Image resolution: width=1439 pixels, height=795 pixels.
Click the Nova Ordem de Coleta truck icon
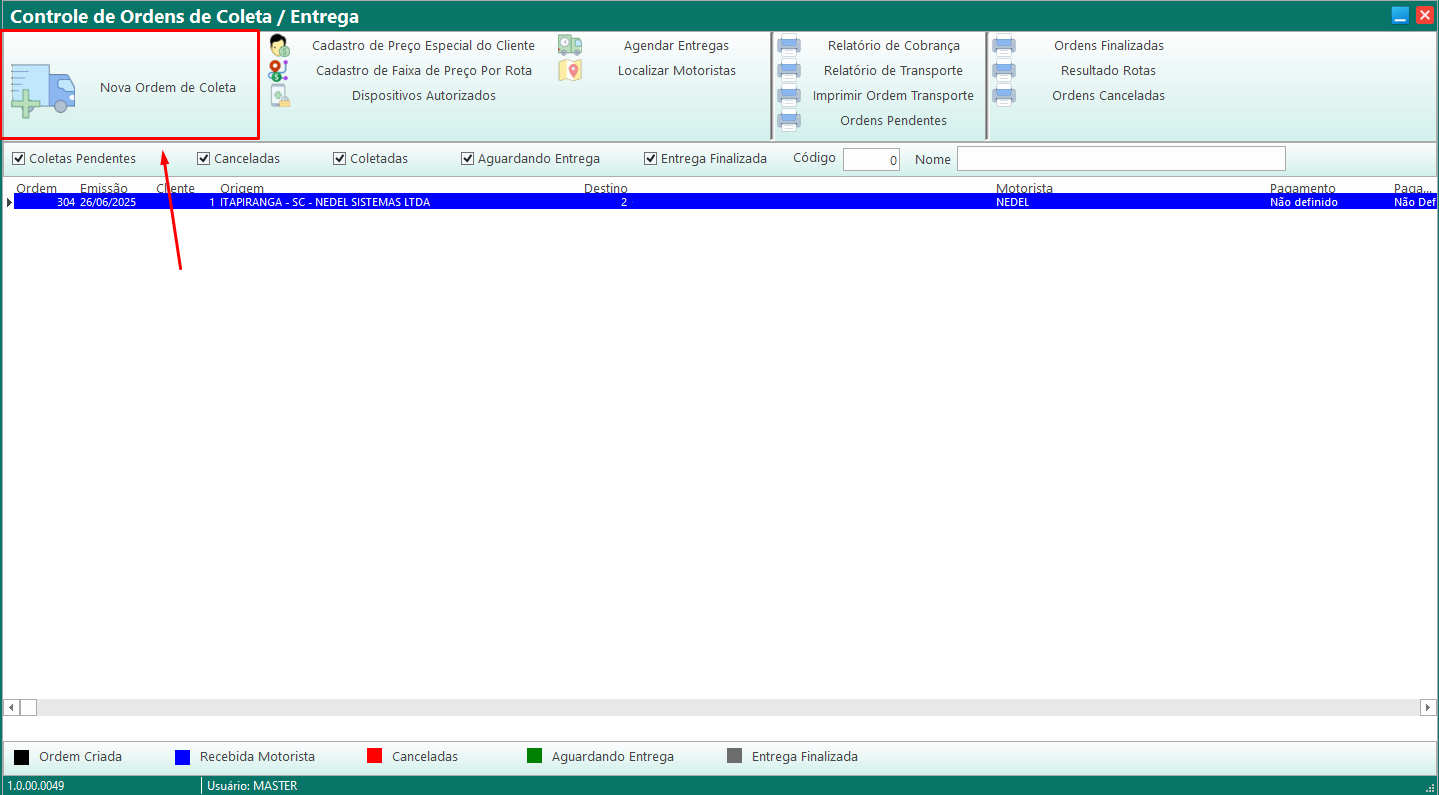pyautogui.click(x=43, y=88)
